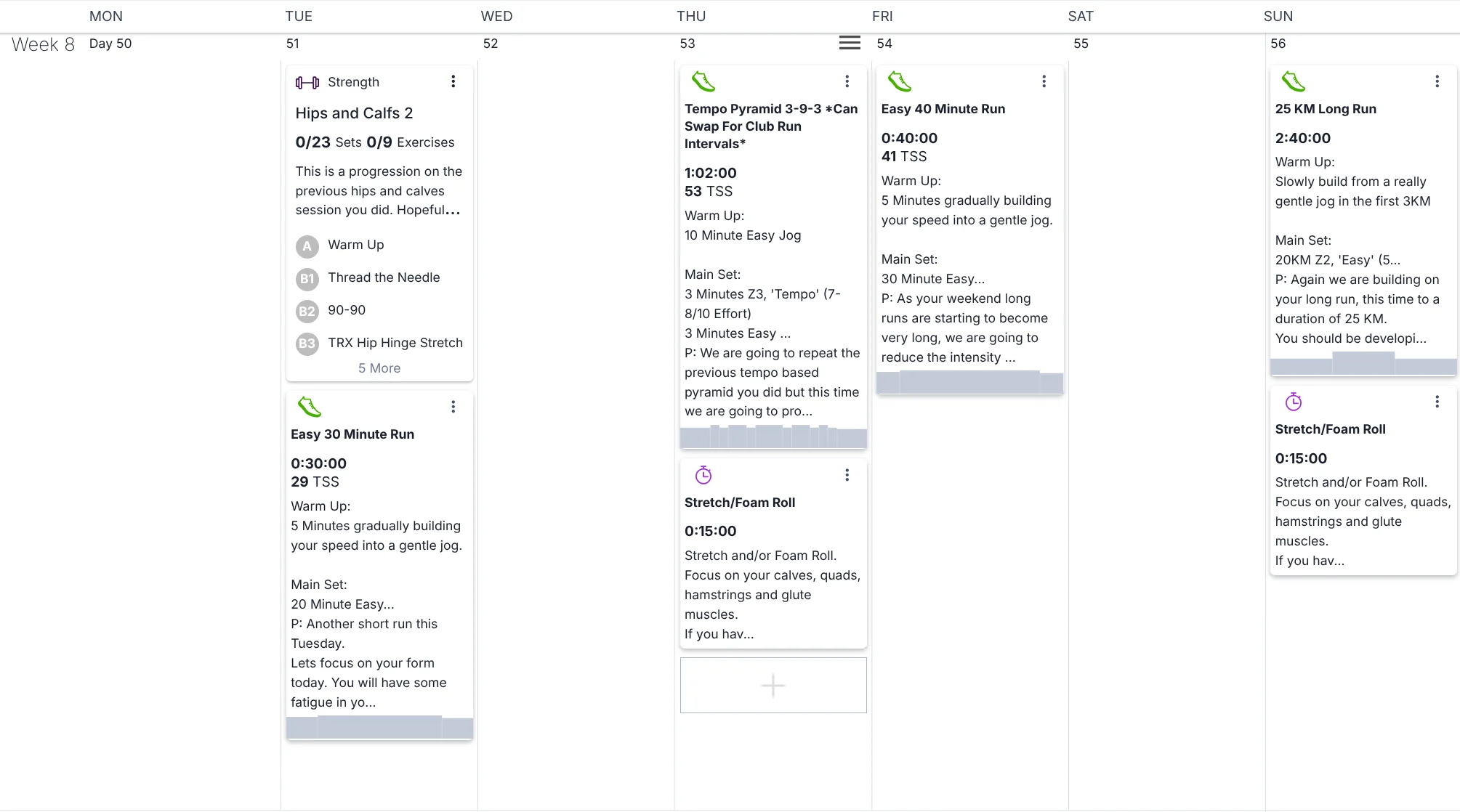Click running shoe icon on Easy 40 Minute Run
Image resolution: width=1460 pixels, height=812 pixels.
click(900, 81)
